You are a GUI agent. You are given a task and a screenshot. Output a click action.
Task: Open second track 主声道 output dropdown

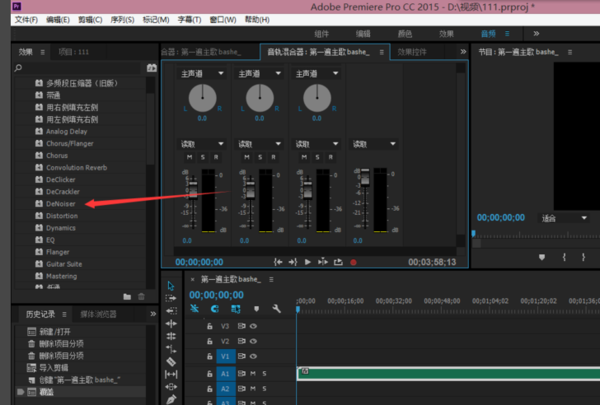point(259,73)
